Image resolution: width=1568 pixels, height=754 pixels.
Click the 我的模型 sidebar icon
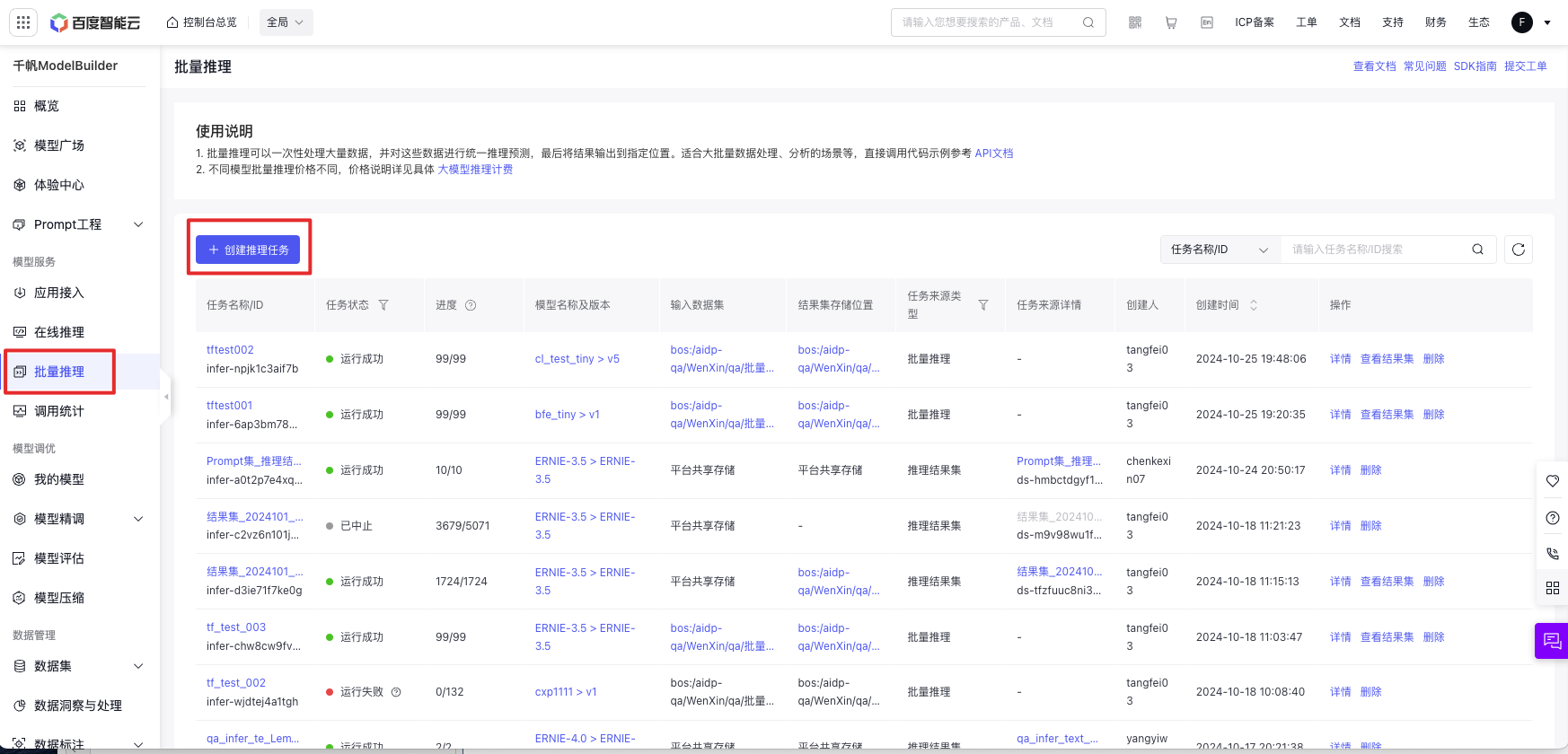pos(20,479)
